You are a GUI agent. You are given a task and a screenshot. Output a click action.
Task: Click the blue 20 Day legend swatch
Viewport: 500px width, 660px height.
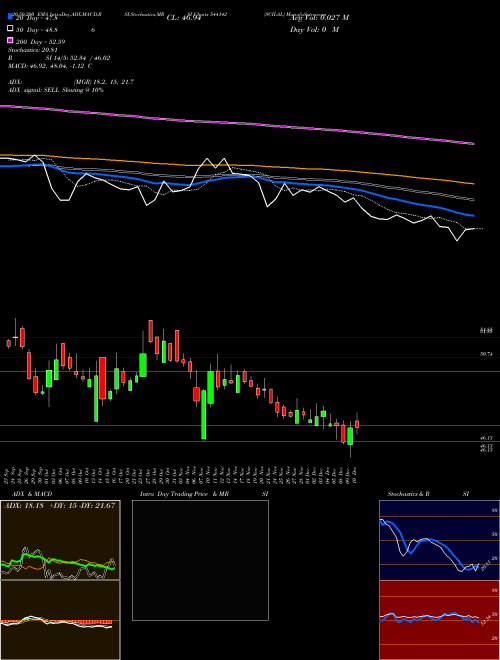click(x=10, y=17)
